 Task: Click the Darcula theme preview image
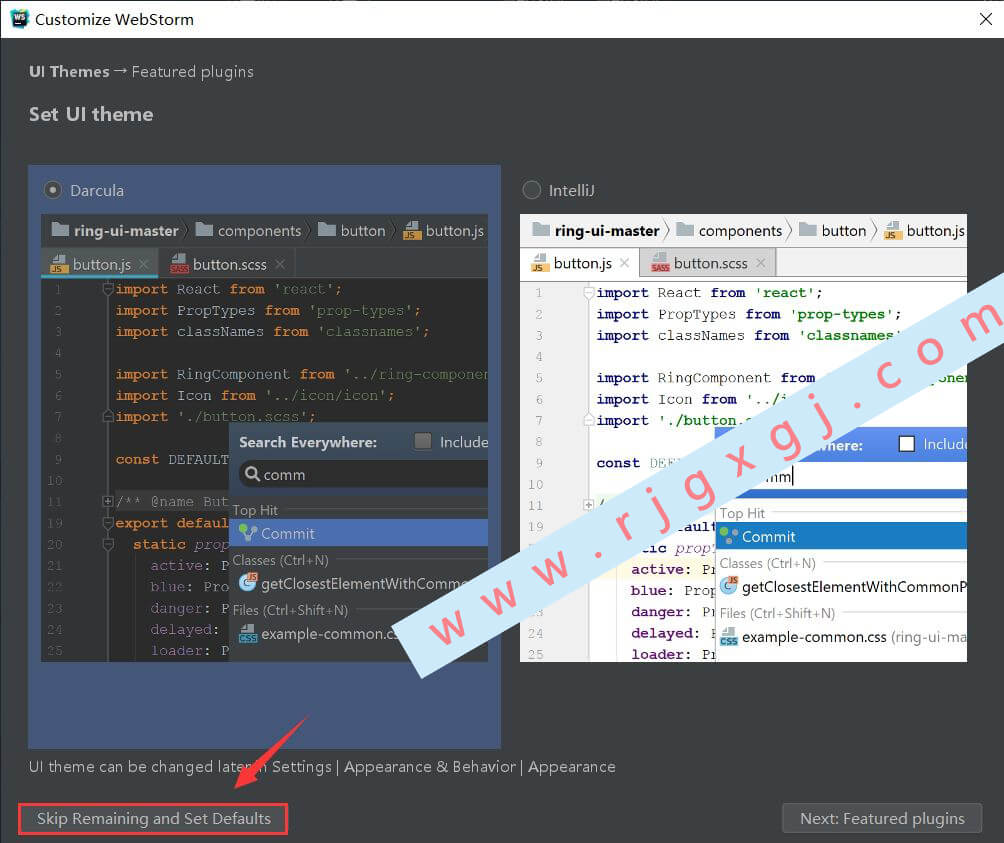[x=264, y=438]
